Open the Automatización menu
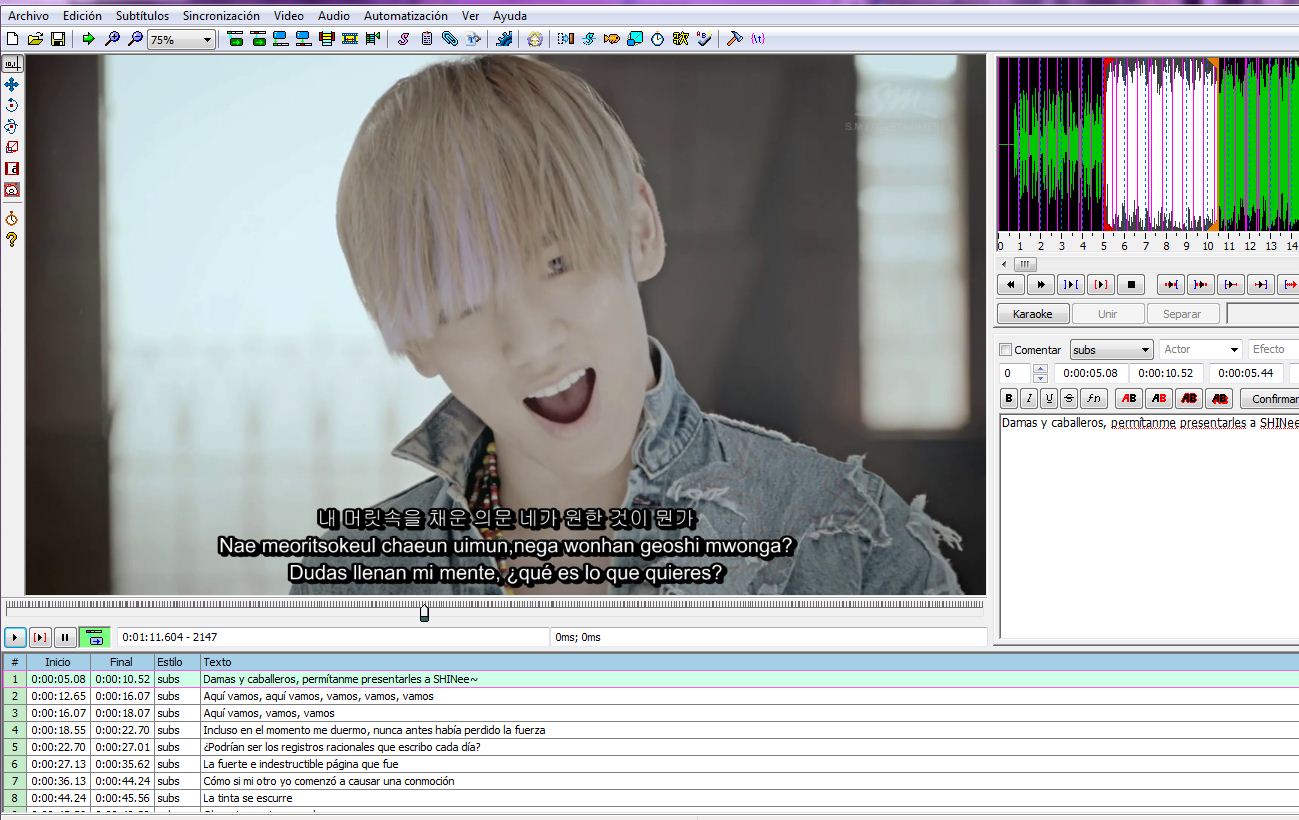Image resolution: width=1299 pixels, height=820 pixels. [406, 16]
